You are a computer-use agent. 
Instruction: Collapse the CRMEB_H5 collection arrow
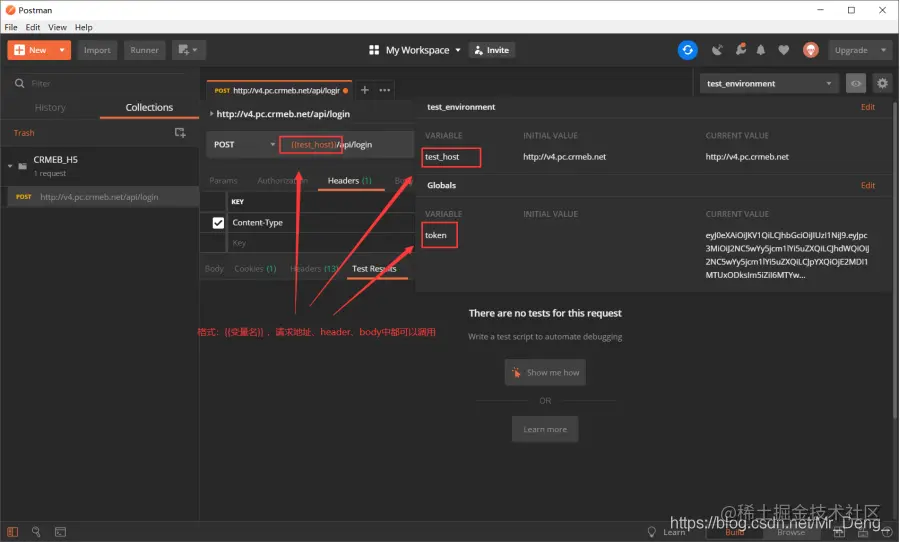[10, 166]
